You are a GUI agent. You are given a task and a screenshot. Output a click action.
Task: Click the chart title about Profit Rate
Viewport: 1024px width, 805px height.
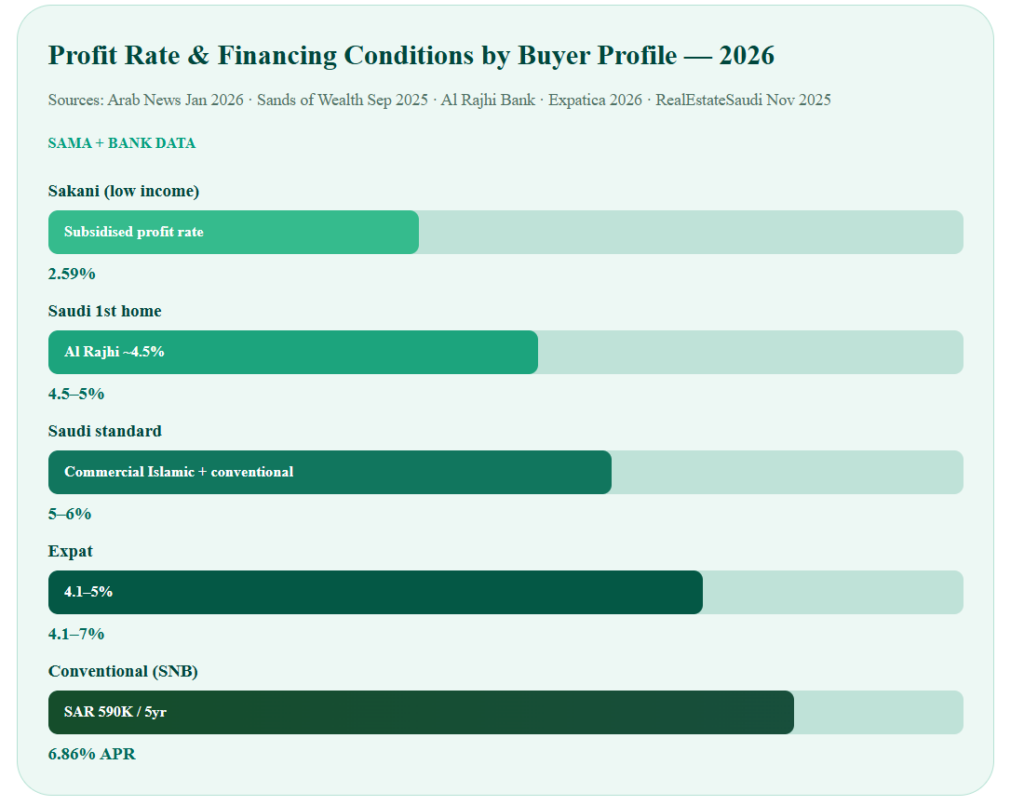pos(411,55)
